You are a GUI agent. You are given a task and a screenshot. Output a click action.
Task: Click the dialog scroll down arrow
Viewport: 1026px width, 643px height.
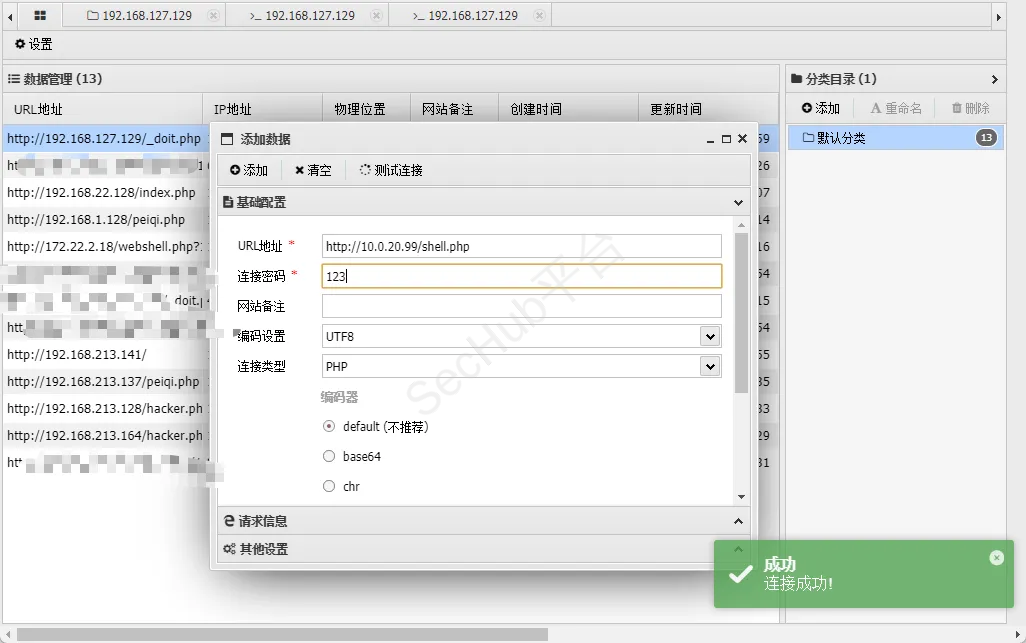click(741, 497)
